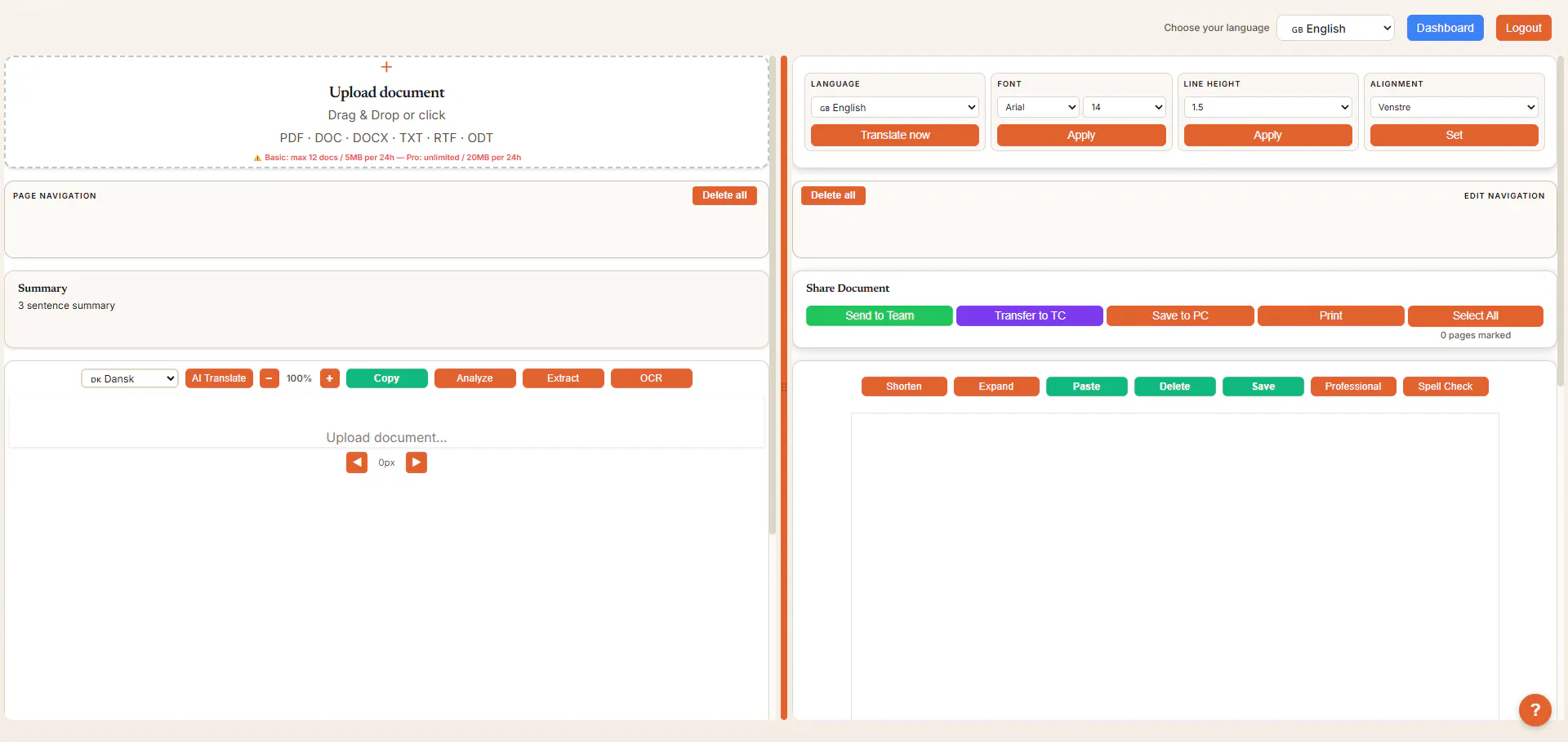
Task: Click the Expand text button
Action: pyautogui.click(x=996, y=387)
